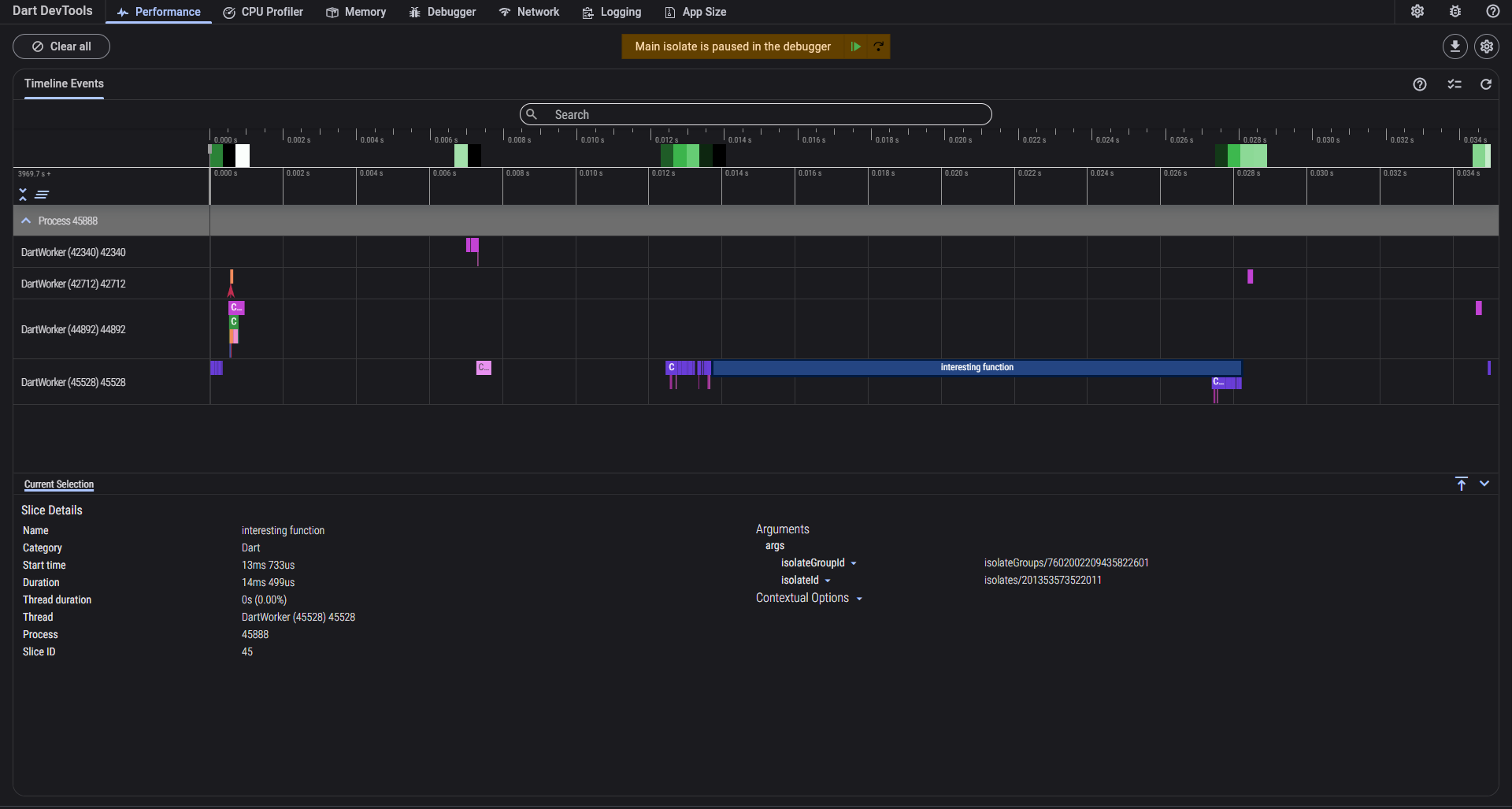This screenshot has height=809, width=1512.
Task: Click the bug report icon in top bar
Action: pyautogui.click(x=1455, y=11)
